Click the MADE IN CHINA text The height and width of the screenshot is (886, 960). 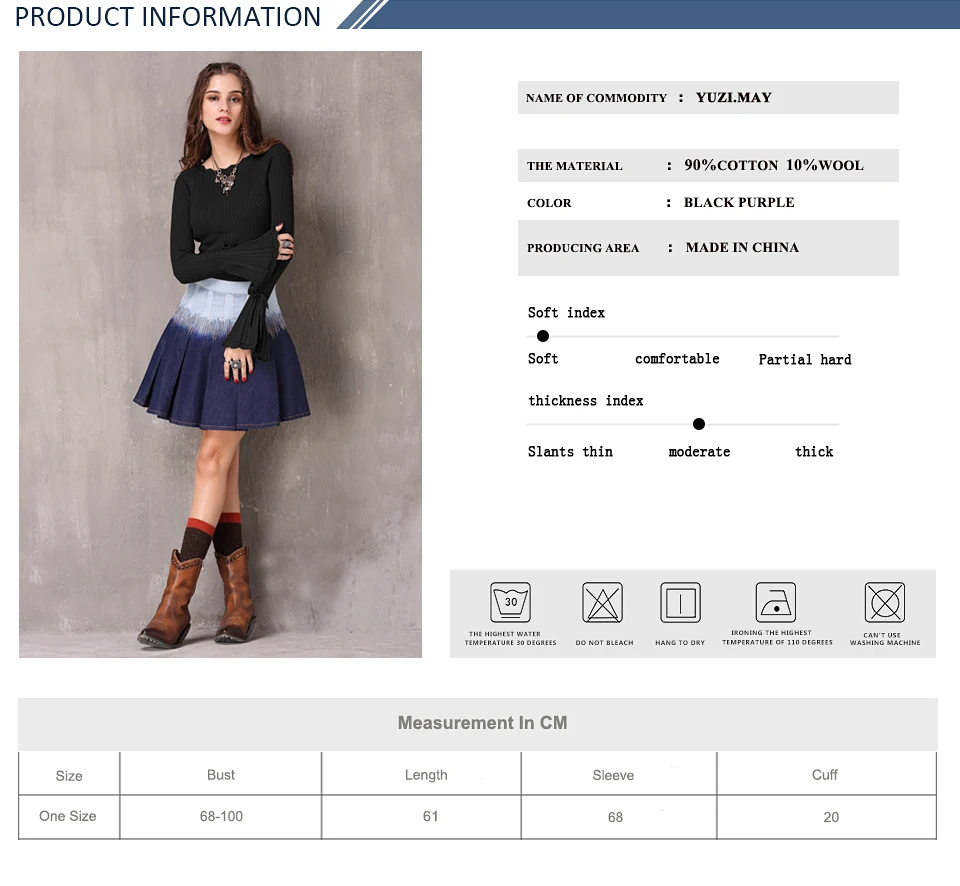click(x=742, y=247)
